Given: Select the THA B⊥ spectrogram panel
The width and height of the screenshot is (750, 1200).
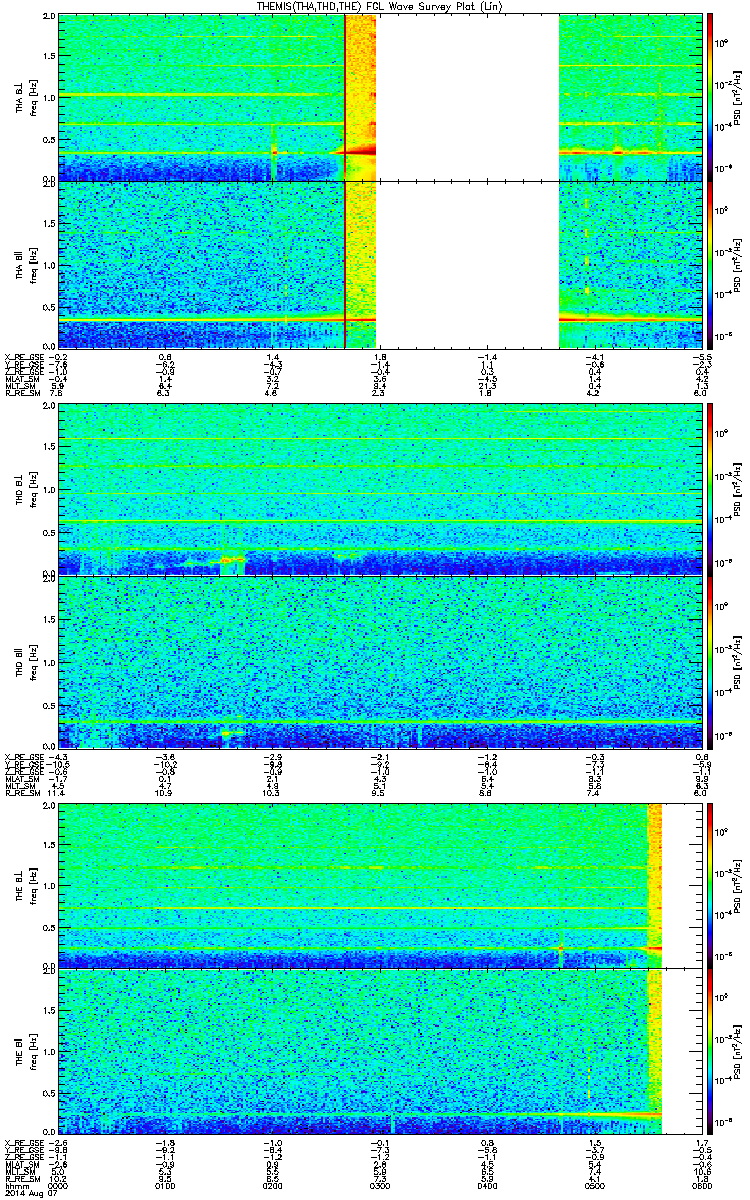Looking at the screenshot, I should coord(378,97).
